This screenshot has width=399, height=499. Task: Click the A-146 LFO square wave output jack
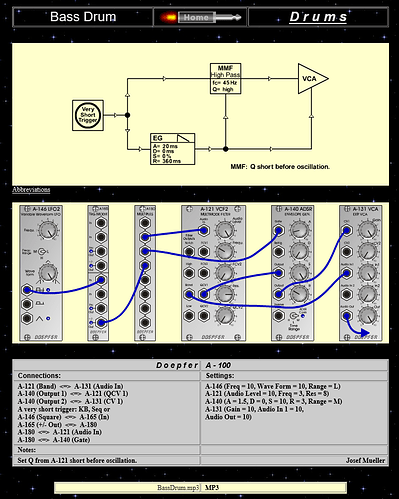click(27, 290)
